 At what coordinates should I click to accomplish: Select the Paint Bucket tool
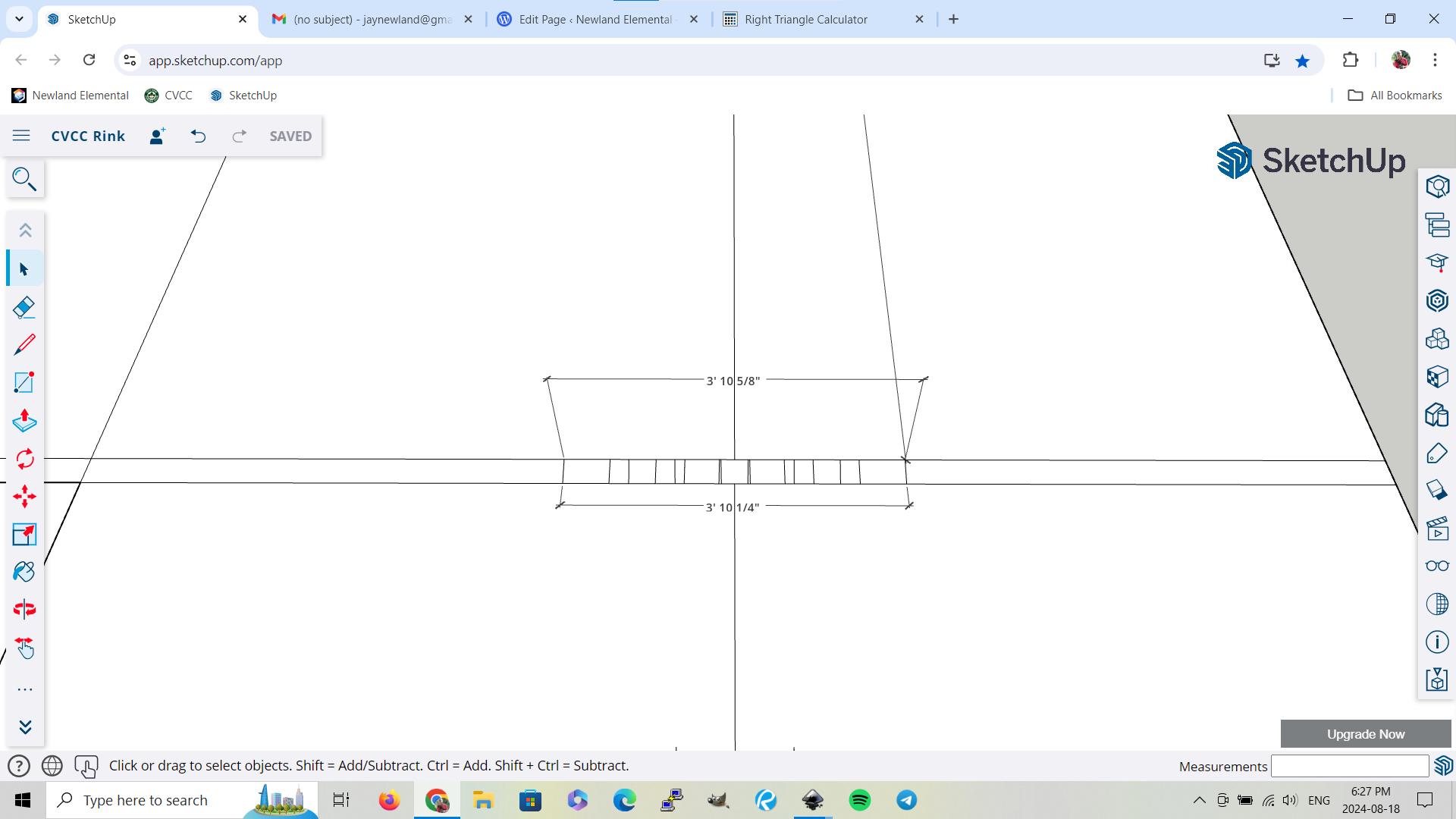pos(24,572)
